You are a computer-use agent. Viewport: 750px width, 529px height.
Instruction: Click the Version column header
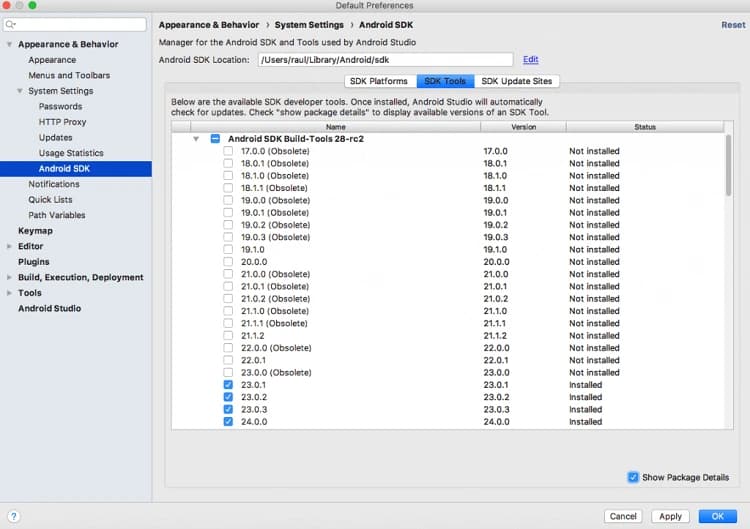coord(523,127)
